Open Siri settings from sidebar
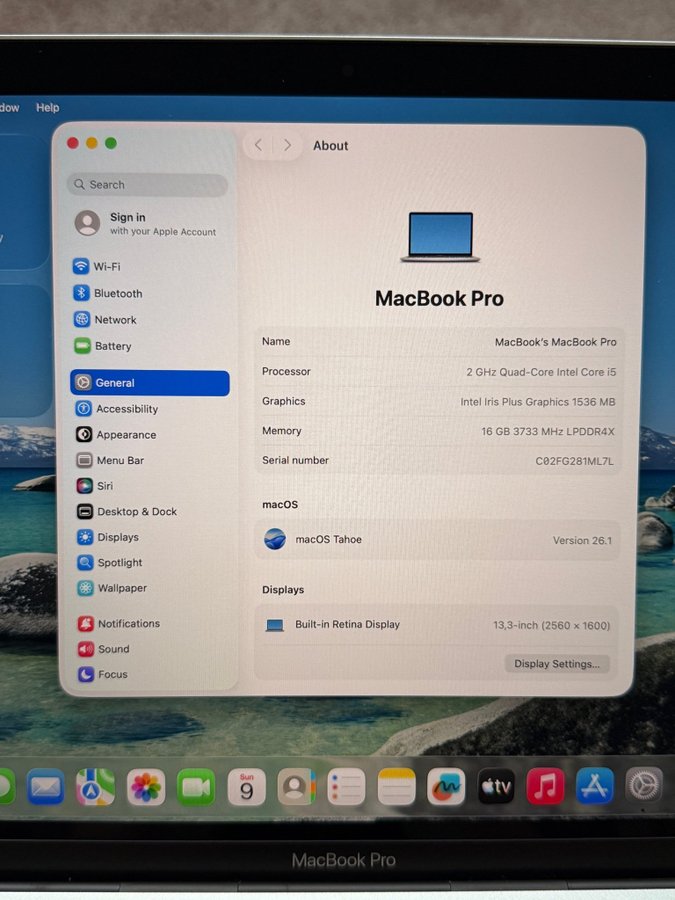 pos(104,486)
